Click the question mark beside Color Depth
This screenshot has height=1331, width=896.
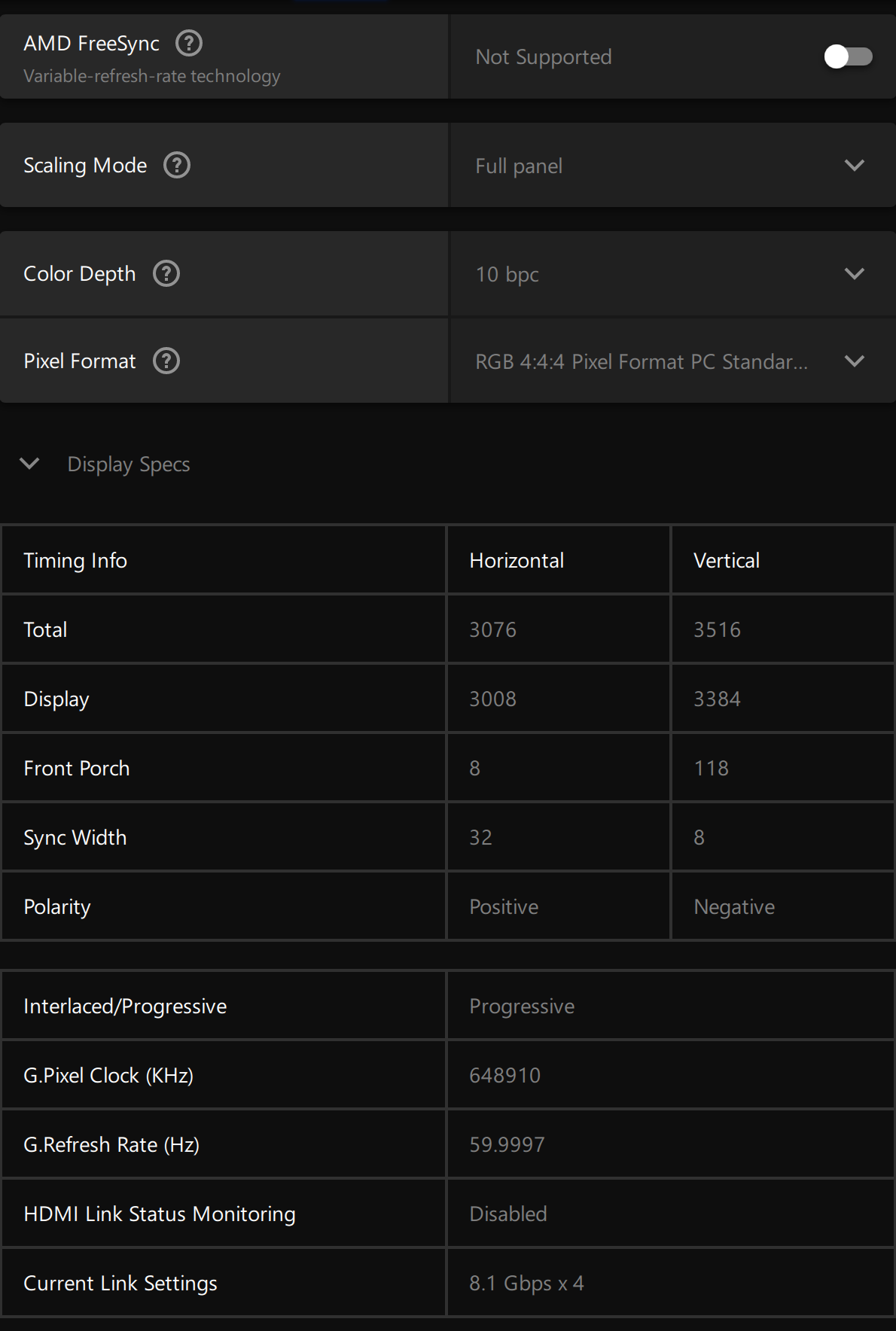(166, 273)
